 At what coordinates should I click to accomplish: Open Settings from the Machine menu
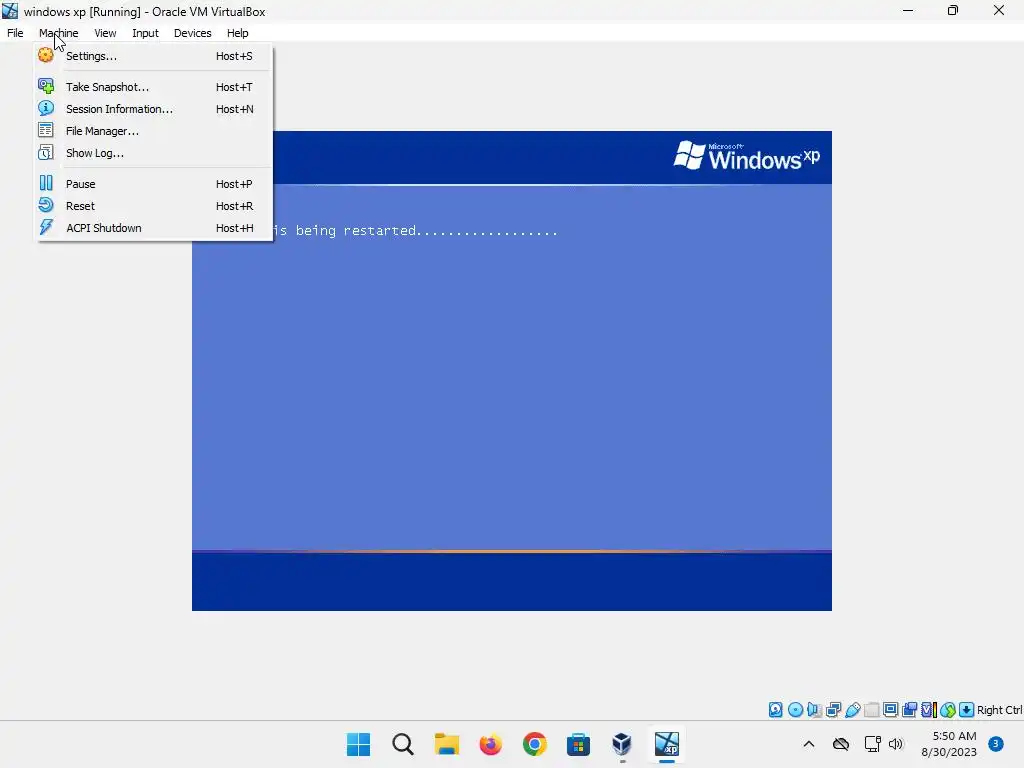[x=153, y=56]
